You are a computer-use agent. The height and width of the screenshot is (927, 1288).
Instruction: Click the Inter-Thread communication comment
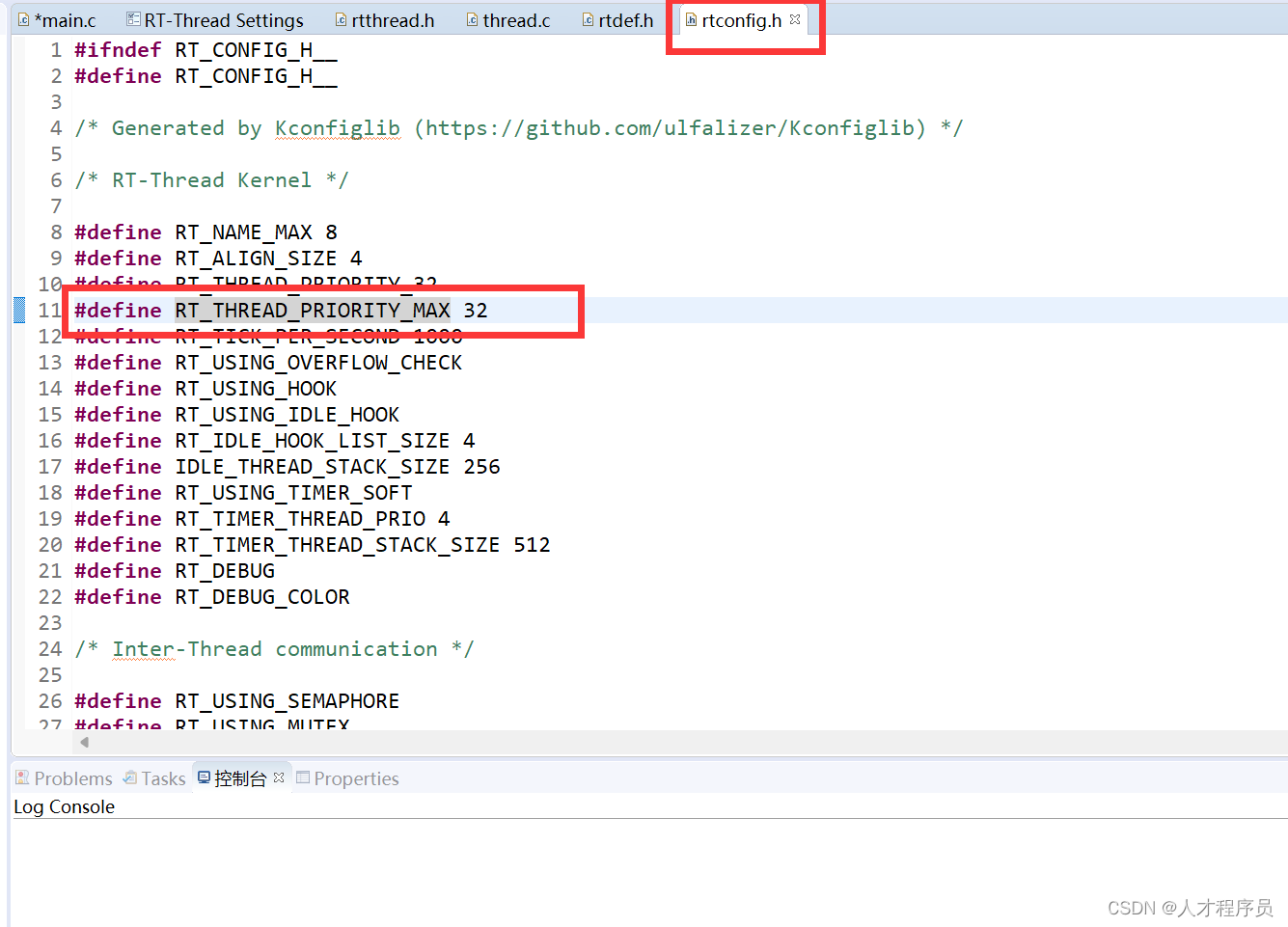coord(274,649)
